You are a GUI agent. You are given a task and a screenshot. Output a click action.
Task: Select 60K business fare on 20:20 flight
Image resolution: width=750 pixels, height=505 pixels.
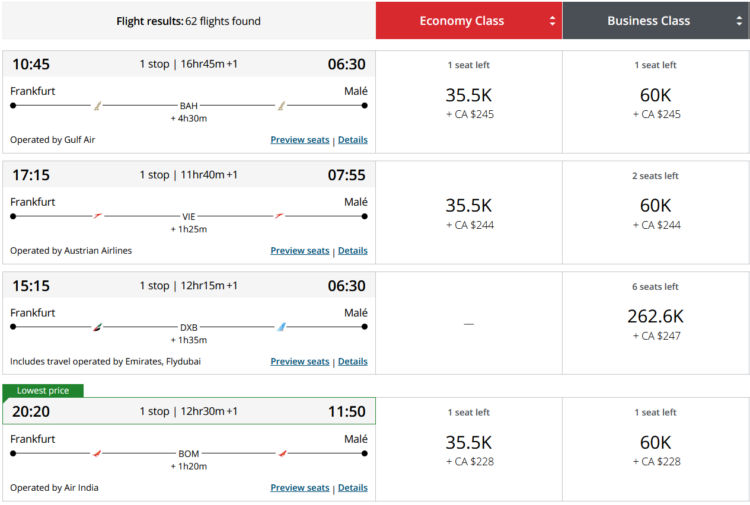point(655,449)
